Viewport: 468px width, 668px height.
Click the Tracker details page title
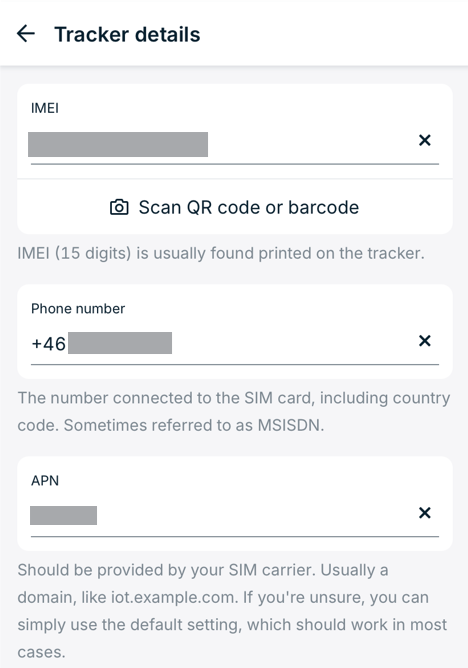click(x=127, y=35)
